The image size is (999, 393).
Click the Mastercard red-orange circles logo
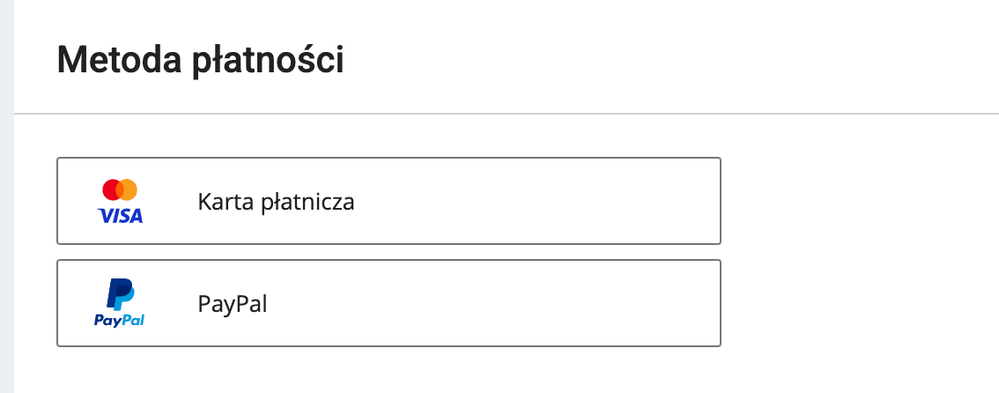[x=120, y=190]
